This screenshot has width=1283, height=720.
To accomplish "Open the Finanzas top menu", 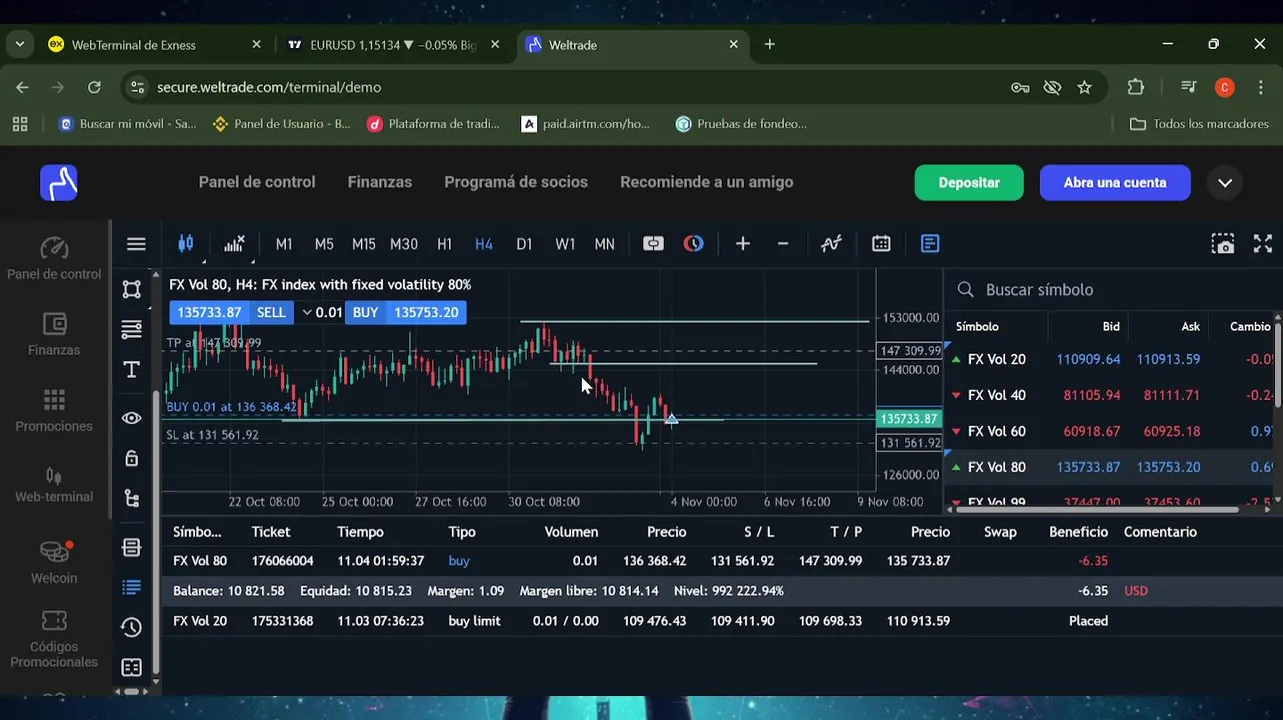I will click(380, 182).
